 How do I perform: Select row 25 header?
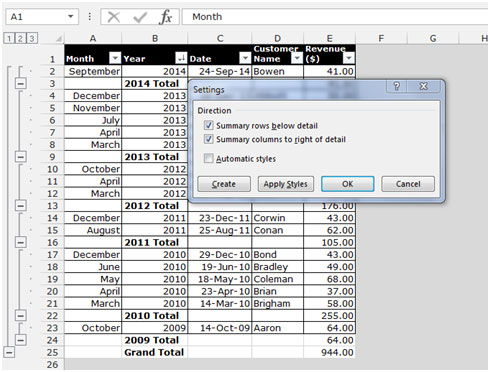(x=52, y=352)
